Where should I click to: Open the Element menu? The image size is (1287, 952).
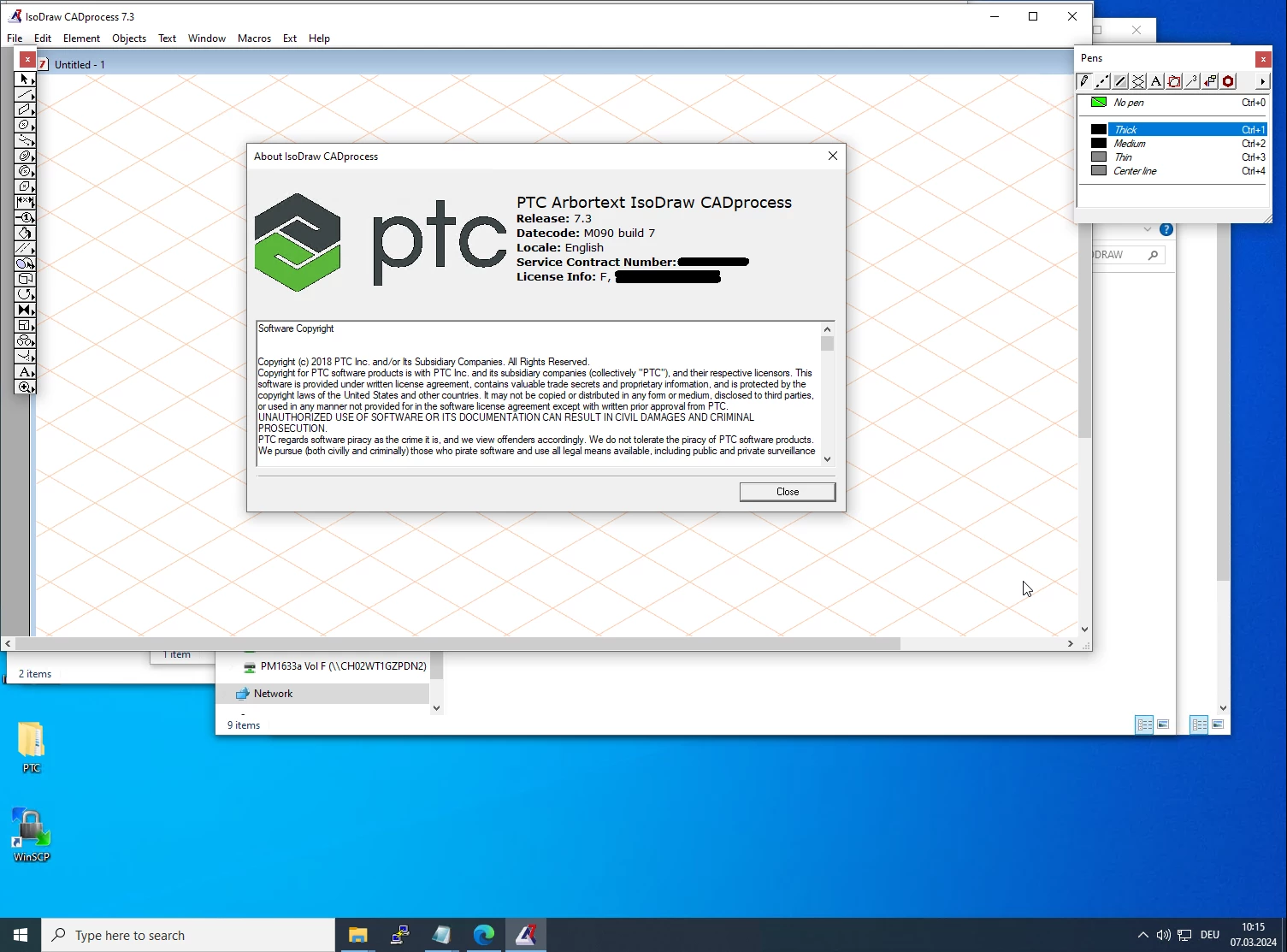click(x=81, y=38)
